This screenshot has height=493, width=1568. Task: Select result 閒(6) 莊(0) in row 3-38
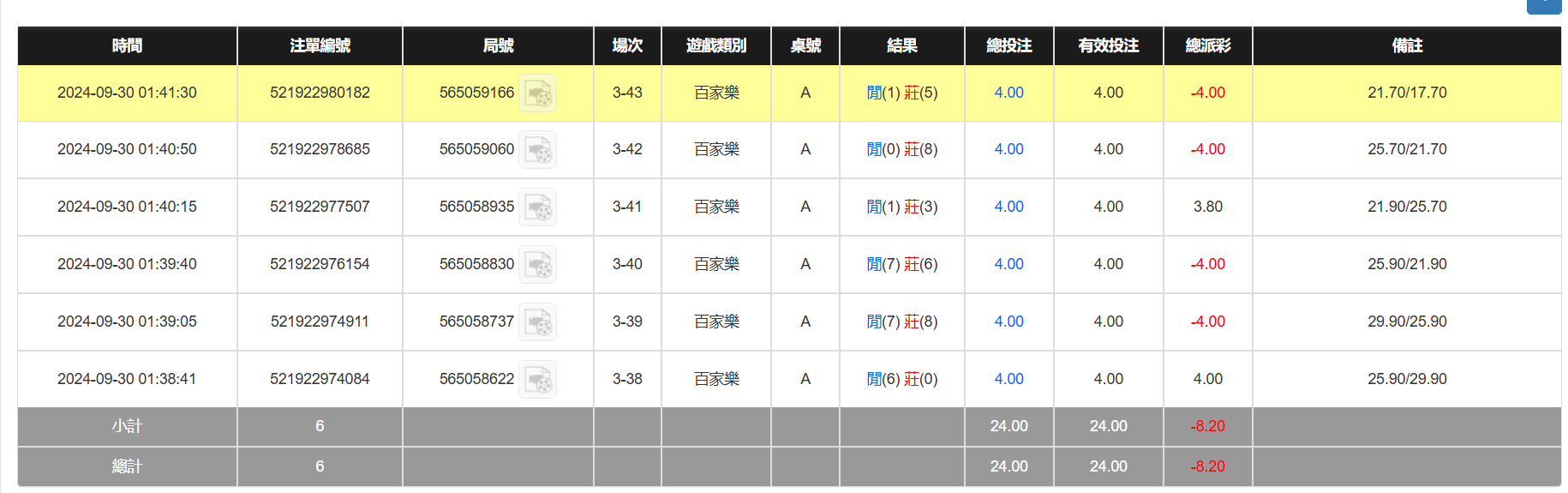tap(901, 379)
